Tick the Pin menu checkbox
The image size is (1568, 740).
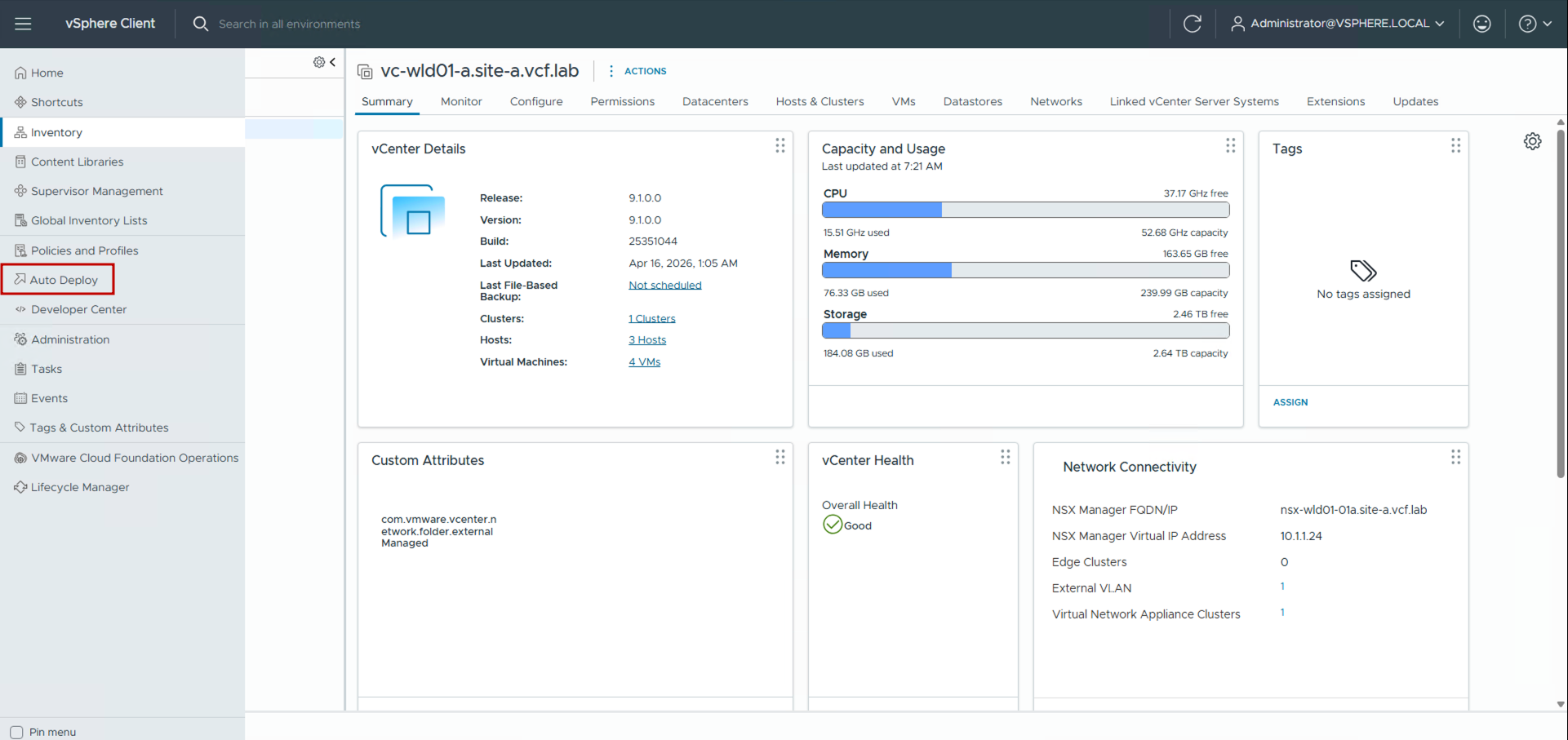tap(16, 732)
